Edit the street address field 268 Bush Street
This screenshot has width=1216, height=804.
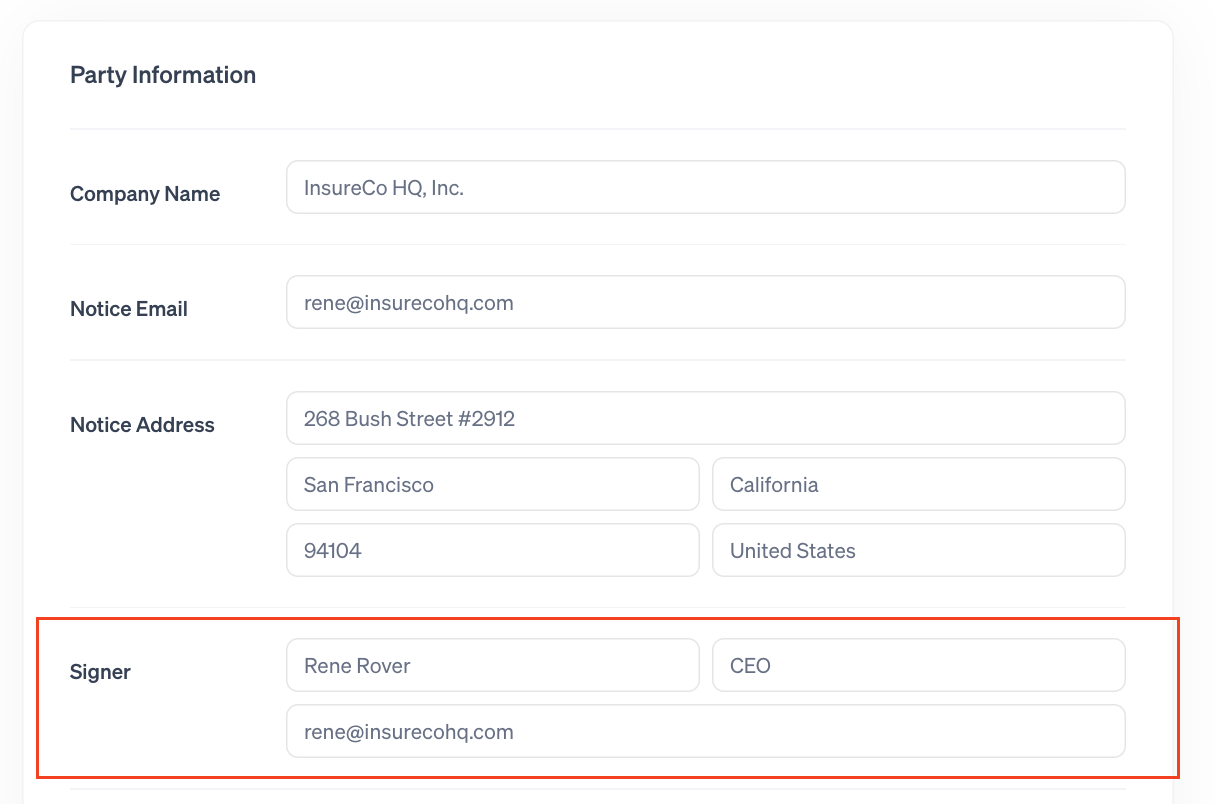pos(706,418)
